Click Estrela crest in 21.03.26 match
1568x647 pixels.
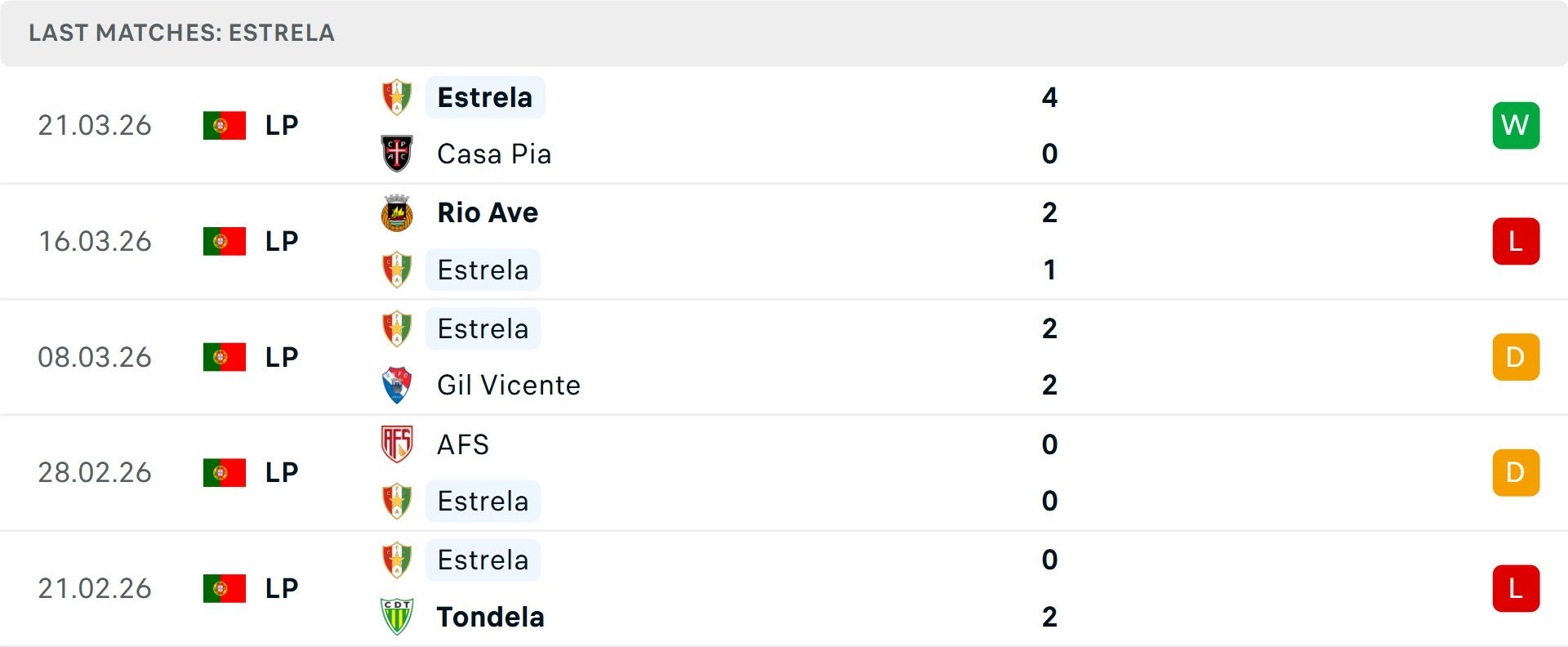coord(397,97)
